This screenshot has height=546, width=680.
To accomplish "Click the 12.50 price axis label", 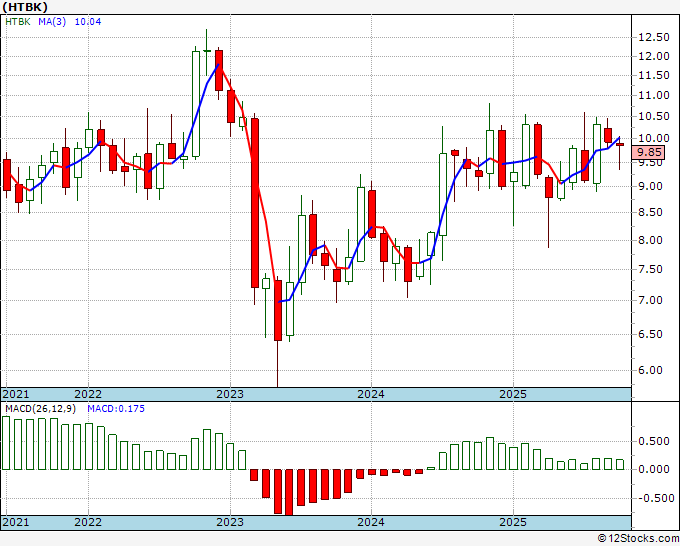I will click(x=654, y=38).
